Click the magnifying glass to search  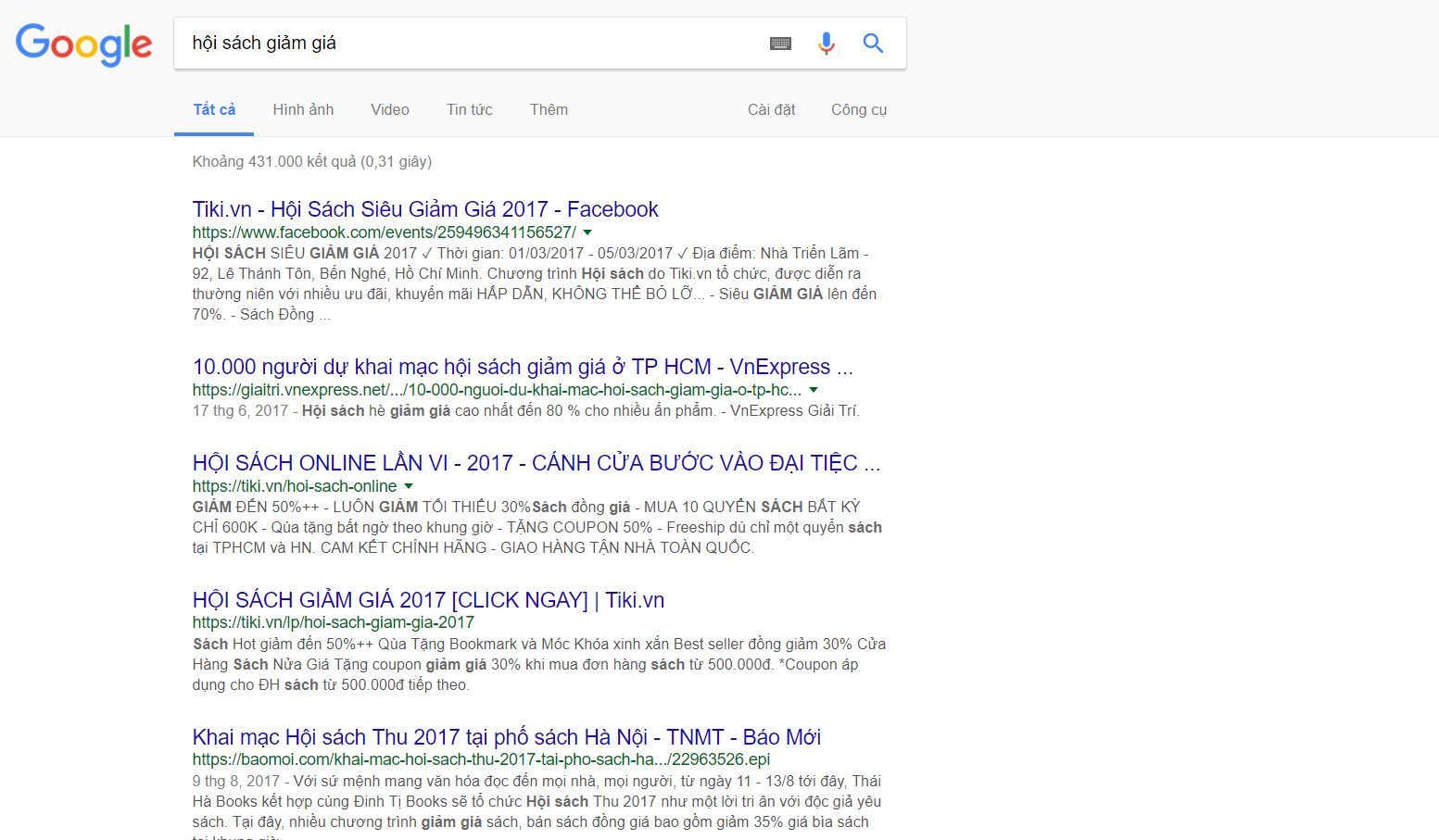tap(872, 43)
